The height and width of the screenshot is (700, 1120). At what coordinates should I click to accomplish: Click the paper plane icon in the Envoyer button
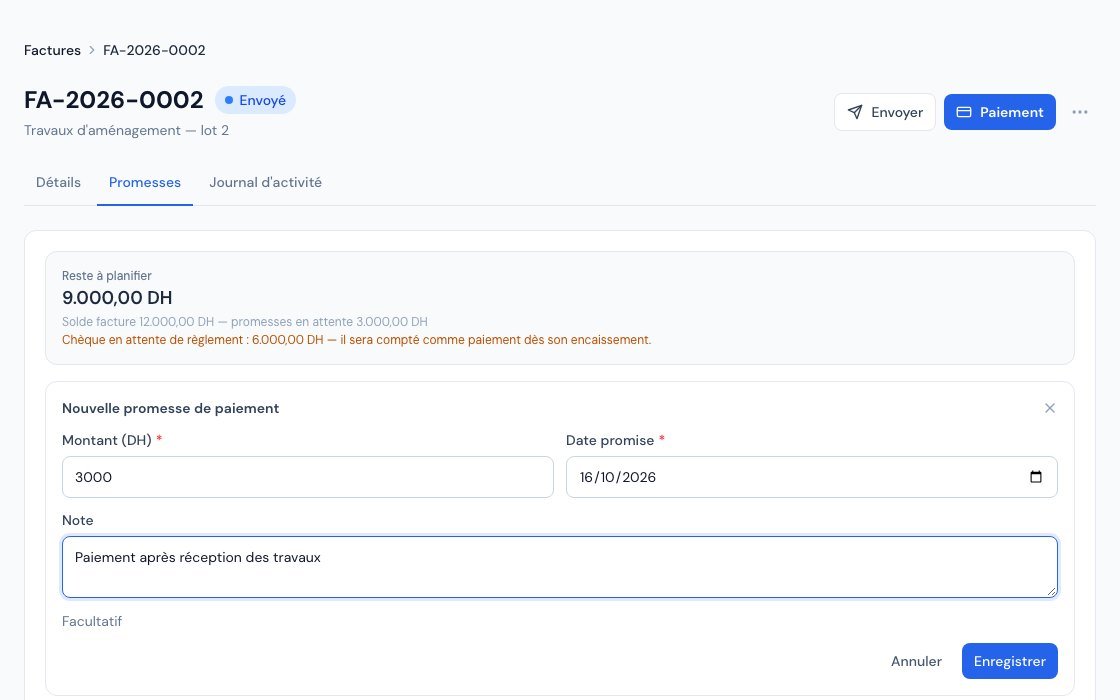click(x=854, y=112)
